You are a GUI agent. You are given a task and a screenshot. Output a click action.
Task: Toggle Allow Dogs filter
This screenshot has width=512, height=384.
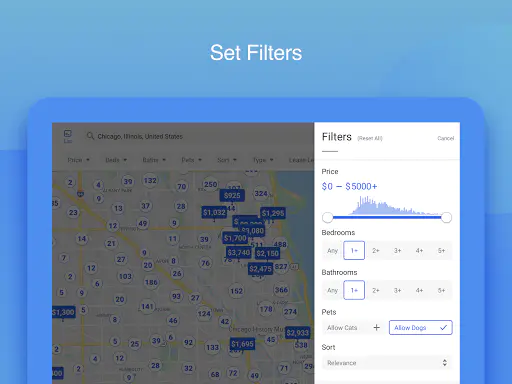click(421, 328)
